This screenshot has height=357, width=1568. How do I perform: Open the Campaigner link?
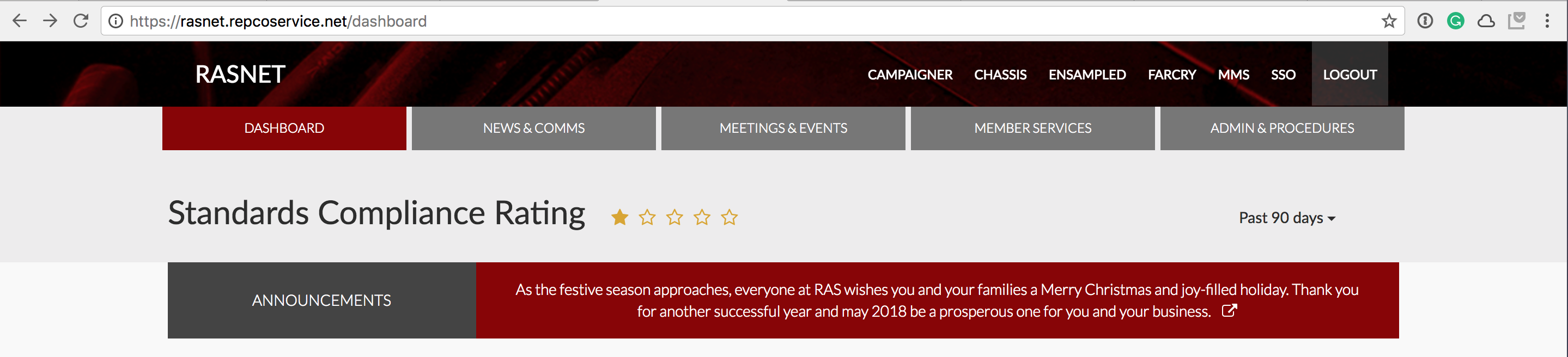909,75
